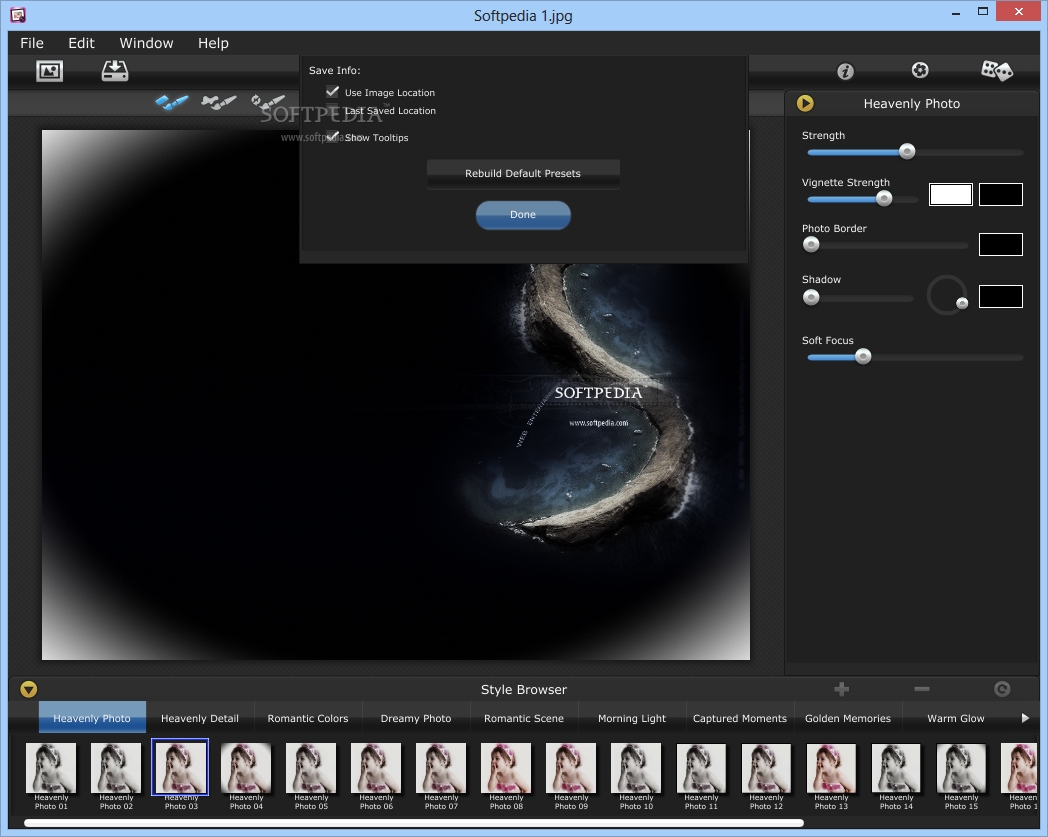
Task: Select the Heavenly Photo 10 preset thumbnail
Action: pos(636,768)
